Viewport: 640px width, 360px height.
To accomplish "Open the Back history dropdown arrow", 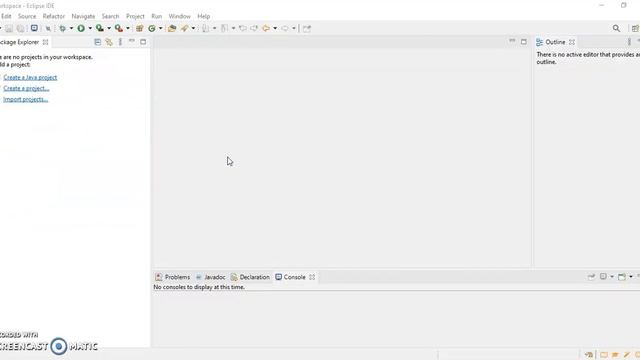I will [x=275, y=28].
